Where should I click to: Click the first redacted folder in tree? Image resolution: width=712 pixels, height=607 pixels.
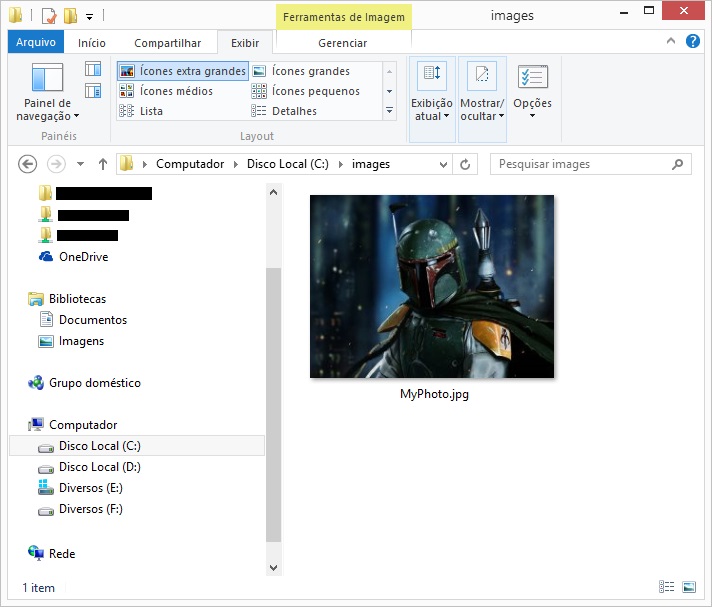(x=95, y=193)
